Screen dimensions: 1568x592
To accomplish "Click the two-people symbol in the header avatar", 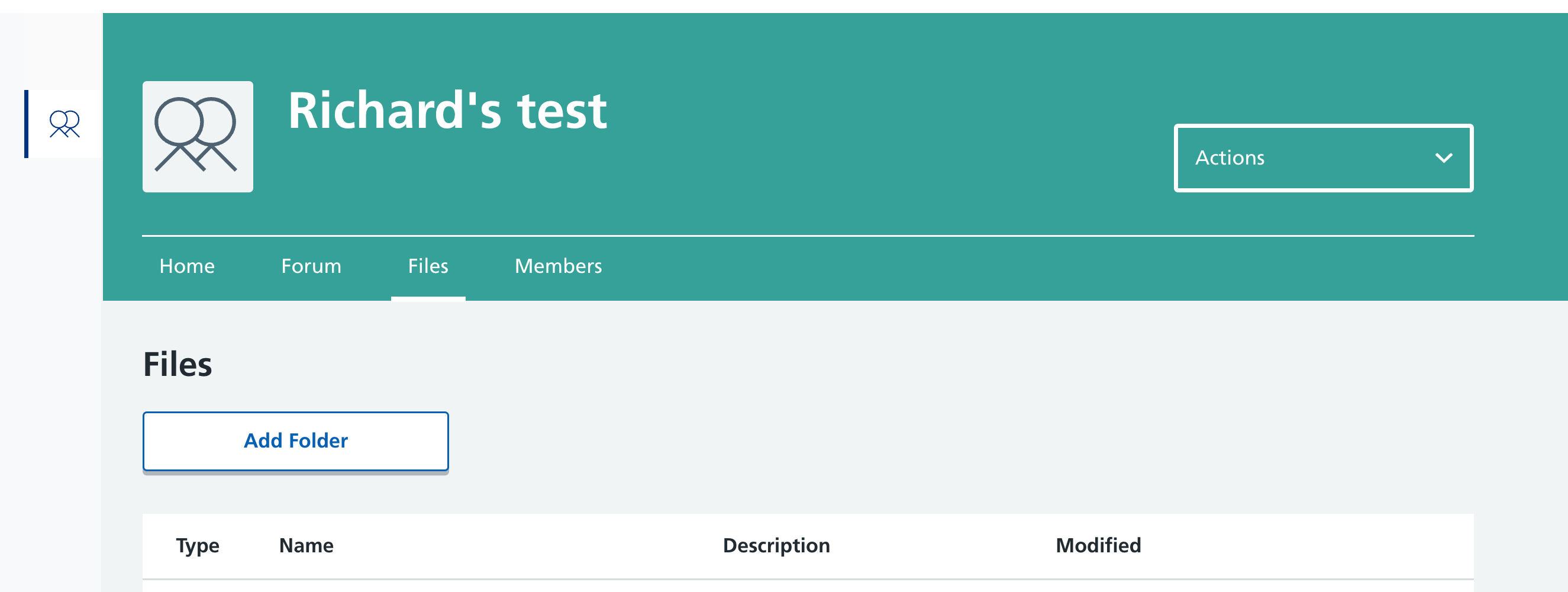I will (x=195, y=134).
